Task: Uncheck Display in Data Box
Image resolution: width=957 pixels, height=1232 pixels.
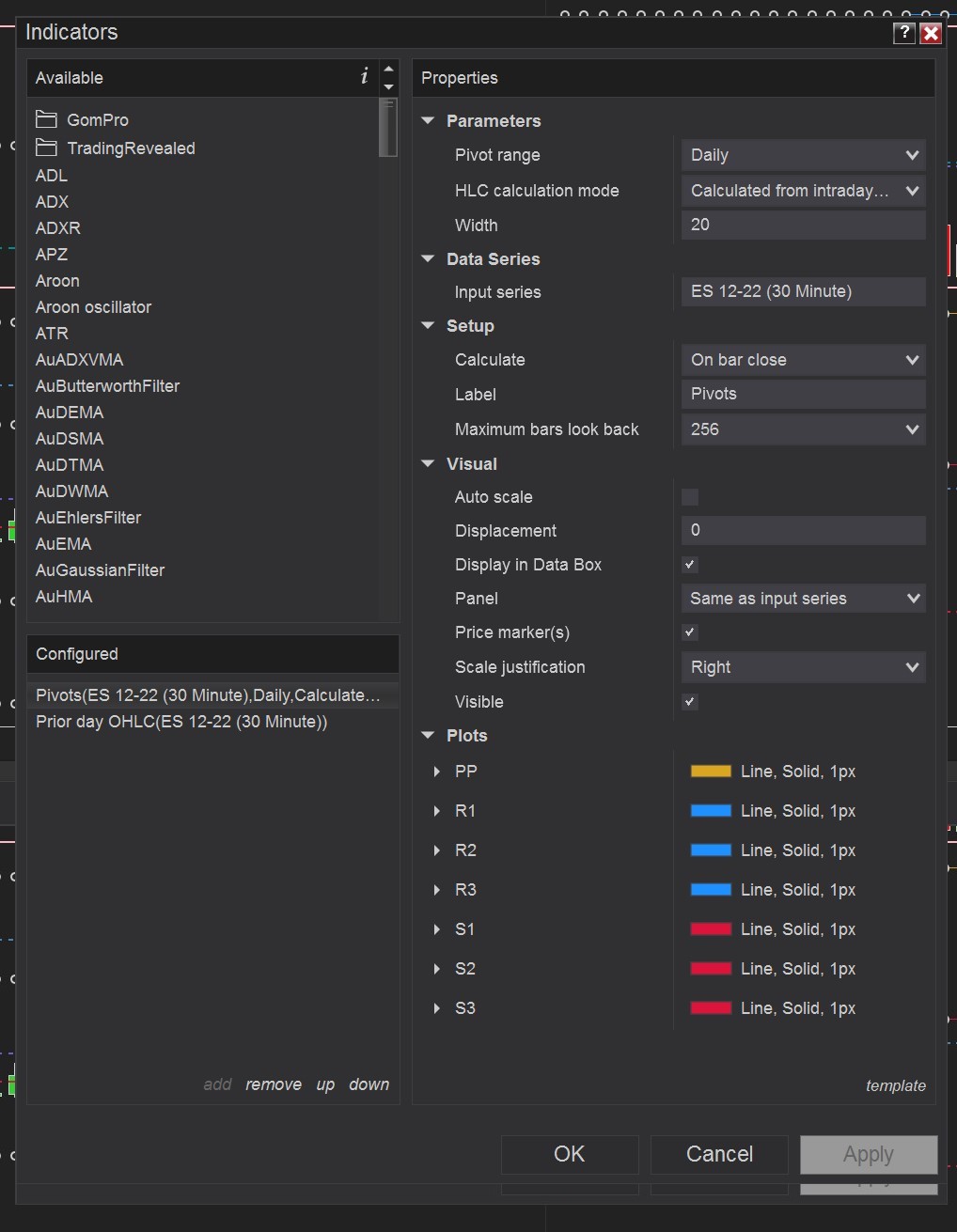Action: click(690, 565)
